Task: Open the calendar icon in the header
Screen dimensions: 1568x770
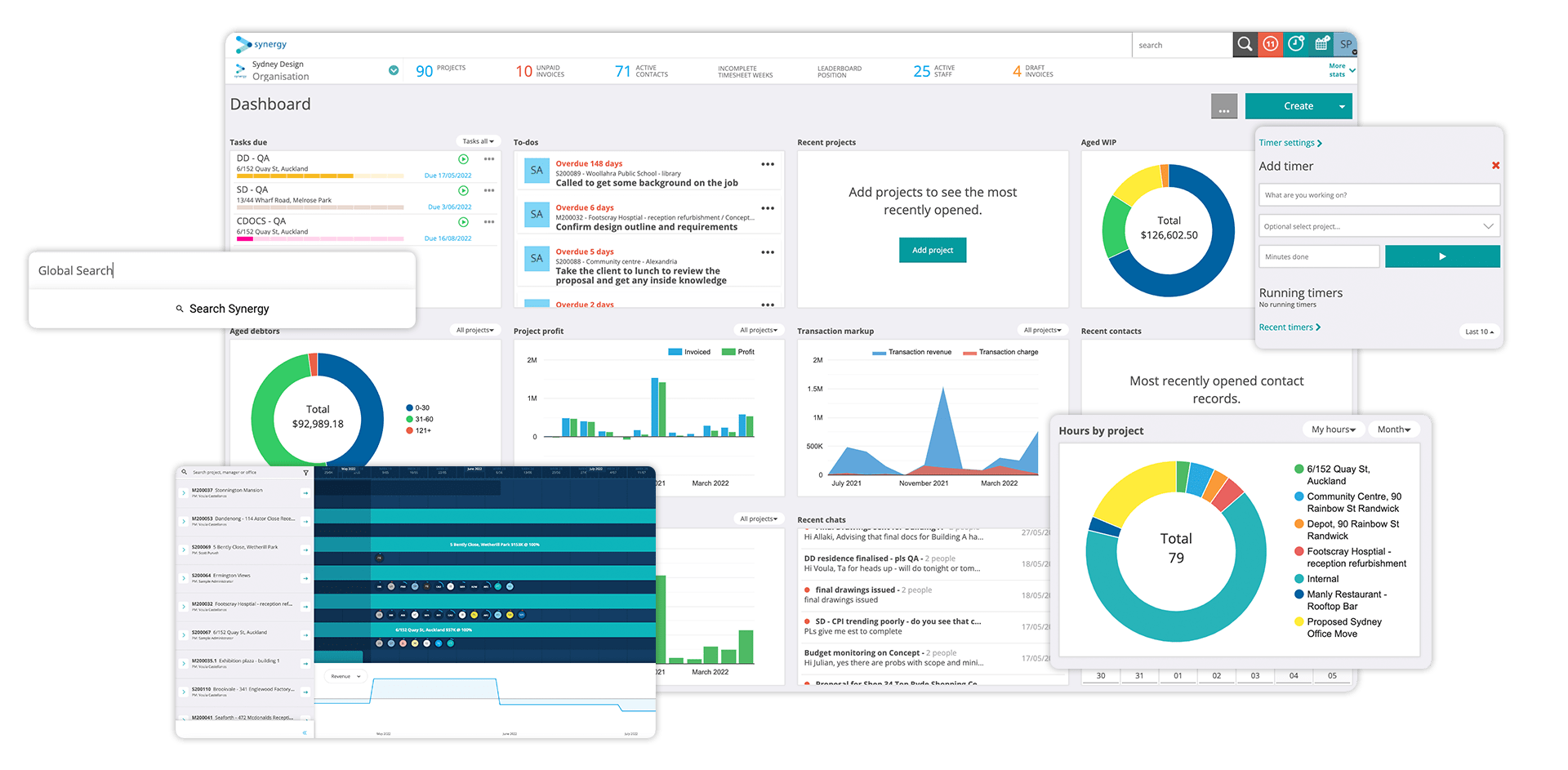Action: tap(1322, 45)
